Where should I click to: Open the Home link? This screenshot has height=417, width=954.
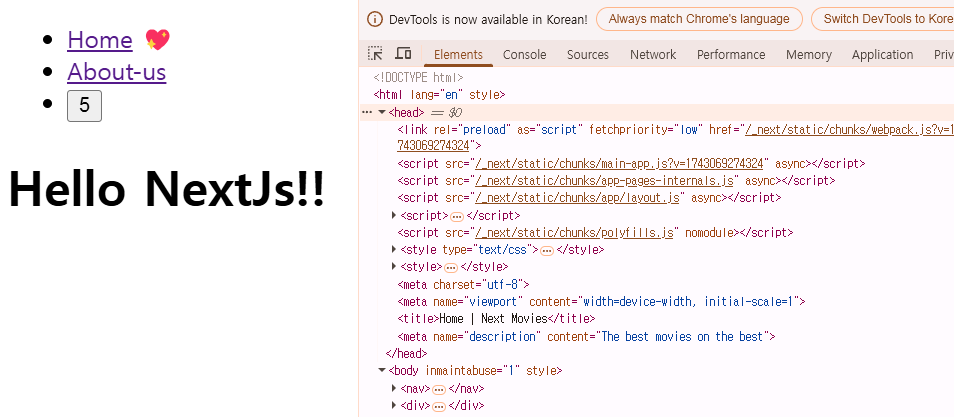100,40
